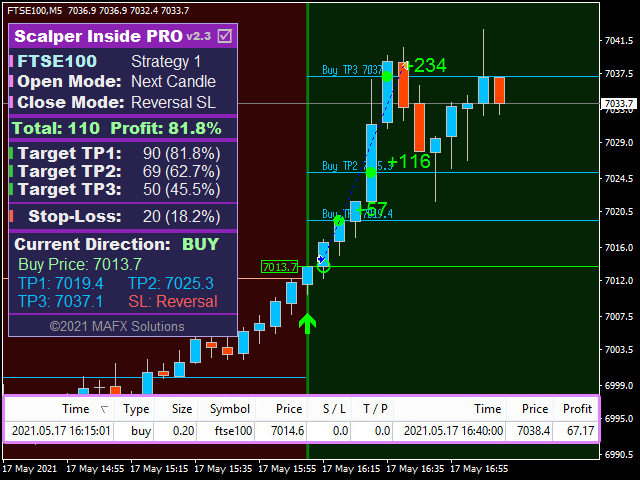The height and width of the screenshot is (480, 640).
Task: Click the FTSE100,M5 chart title text
Action: pyautogui.click(x=35, y=11)
